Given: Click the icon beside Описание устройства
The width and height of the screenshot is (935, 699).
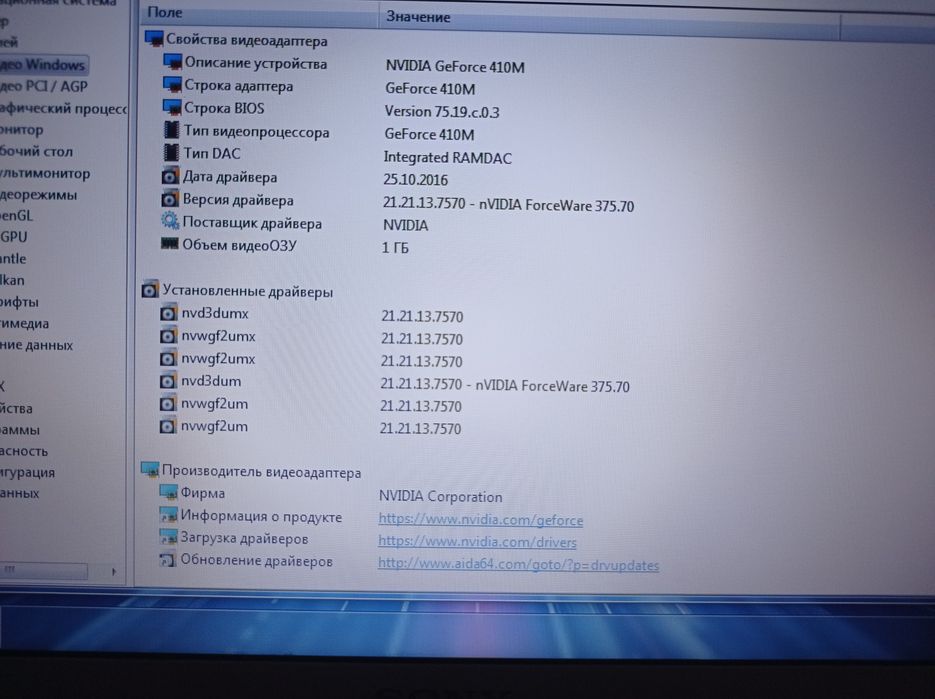Looking at the screenshot, I should pyautogui.click(x=172, y=62).
